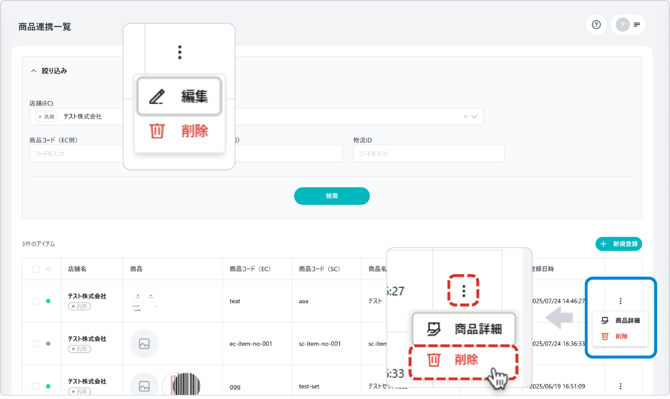Select the teat product code cell
The height and width of the screenshot is (399, 670).
(x=235, y=301)
